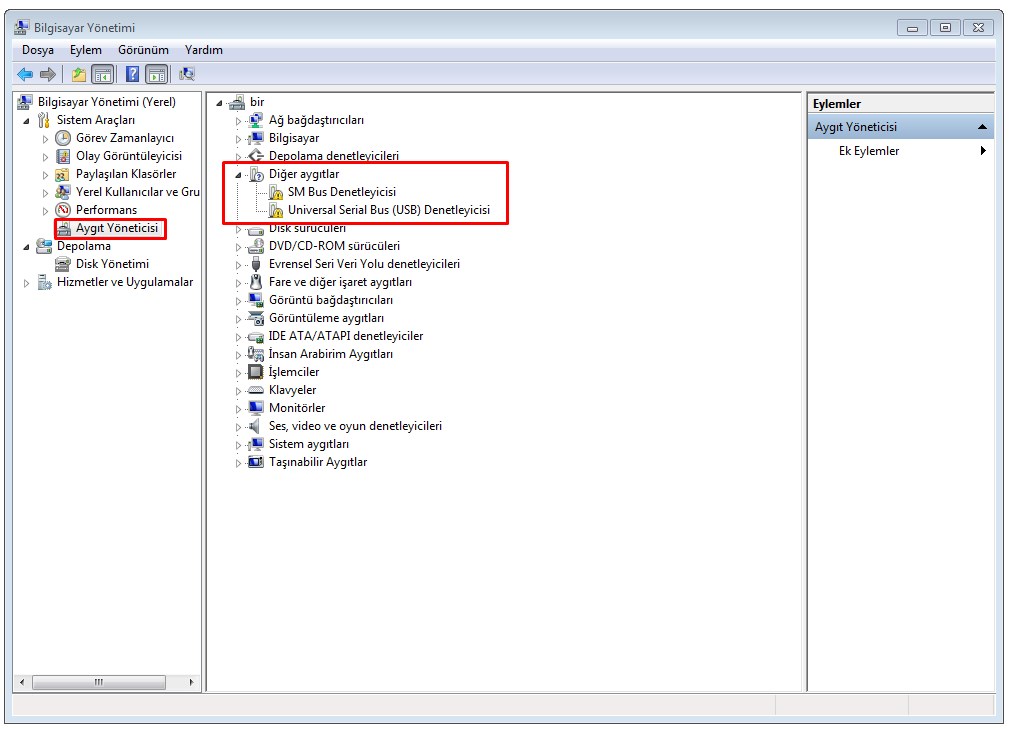Click the Back arrow toolbar icon
Image resolution: width=1009 pixels, height=729 pixels.
(x=25, y=74)
